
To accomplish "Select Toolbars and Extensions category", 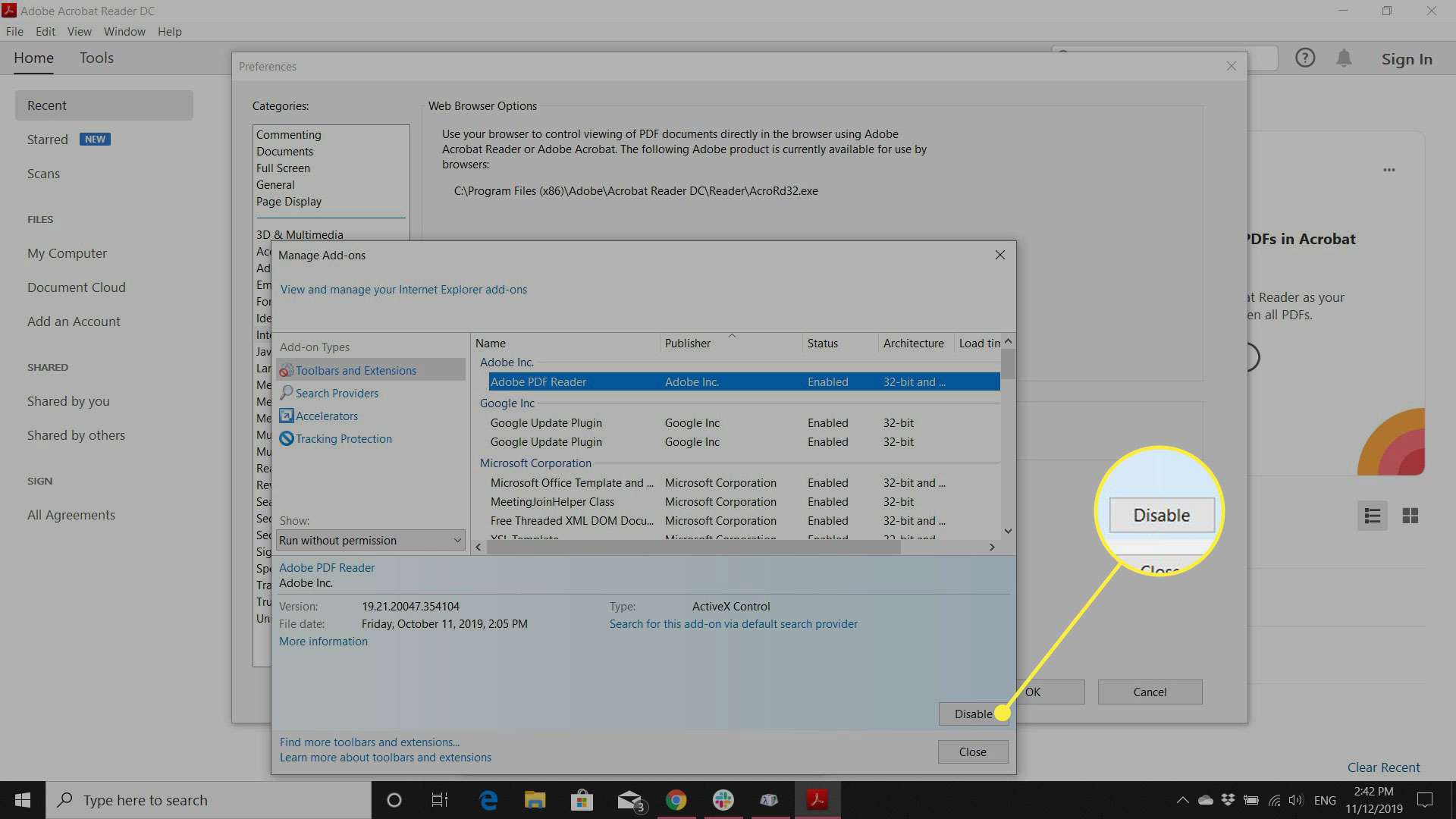I will click(x=356, y=370).
